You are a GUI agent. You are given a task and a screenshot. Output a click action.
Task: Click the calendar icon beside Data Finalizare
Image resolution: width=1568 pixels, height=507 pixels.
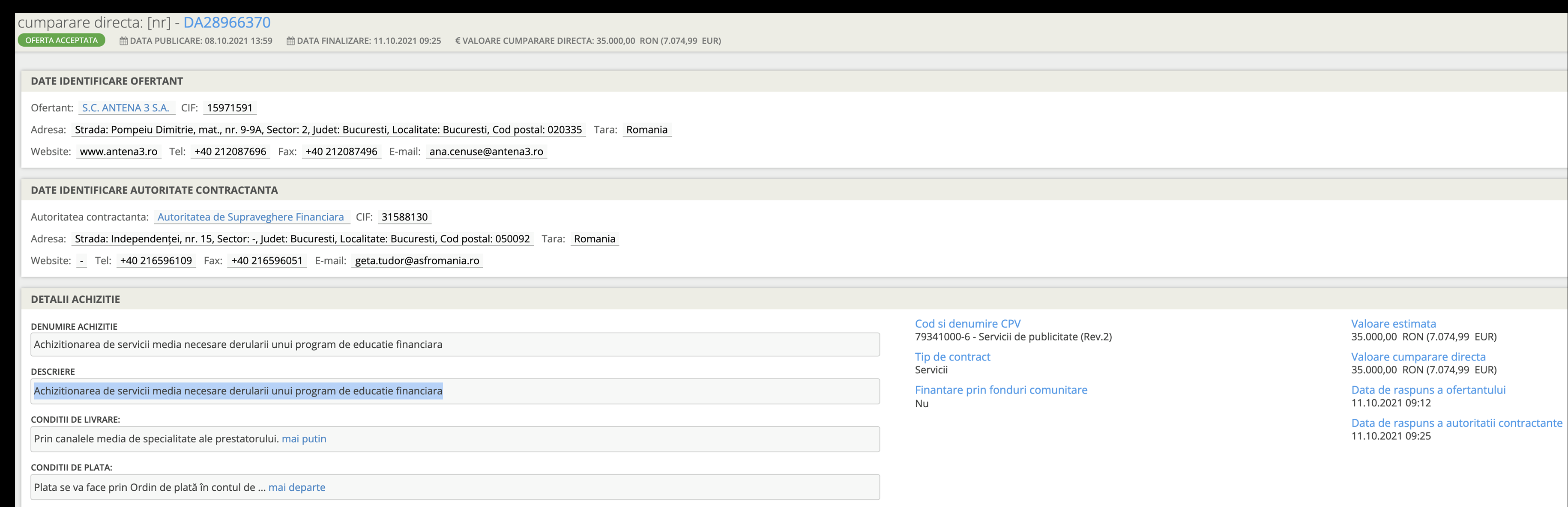pos(290,41)
